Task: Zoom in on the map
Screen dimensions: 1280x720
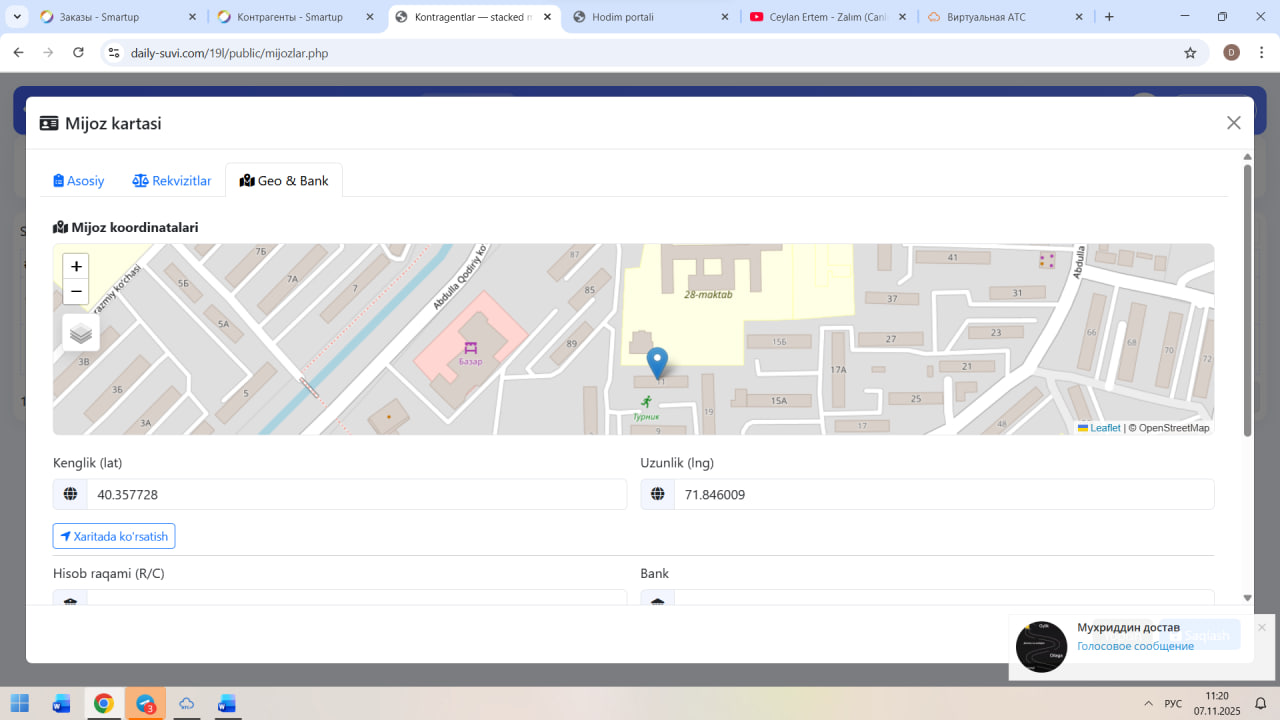Action: pos(76,266)
